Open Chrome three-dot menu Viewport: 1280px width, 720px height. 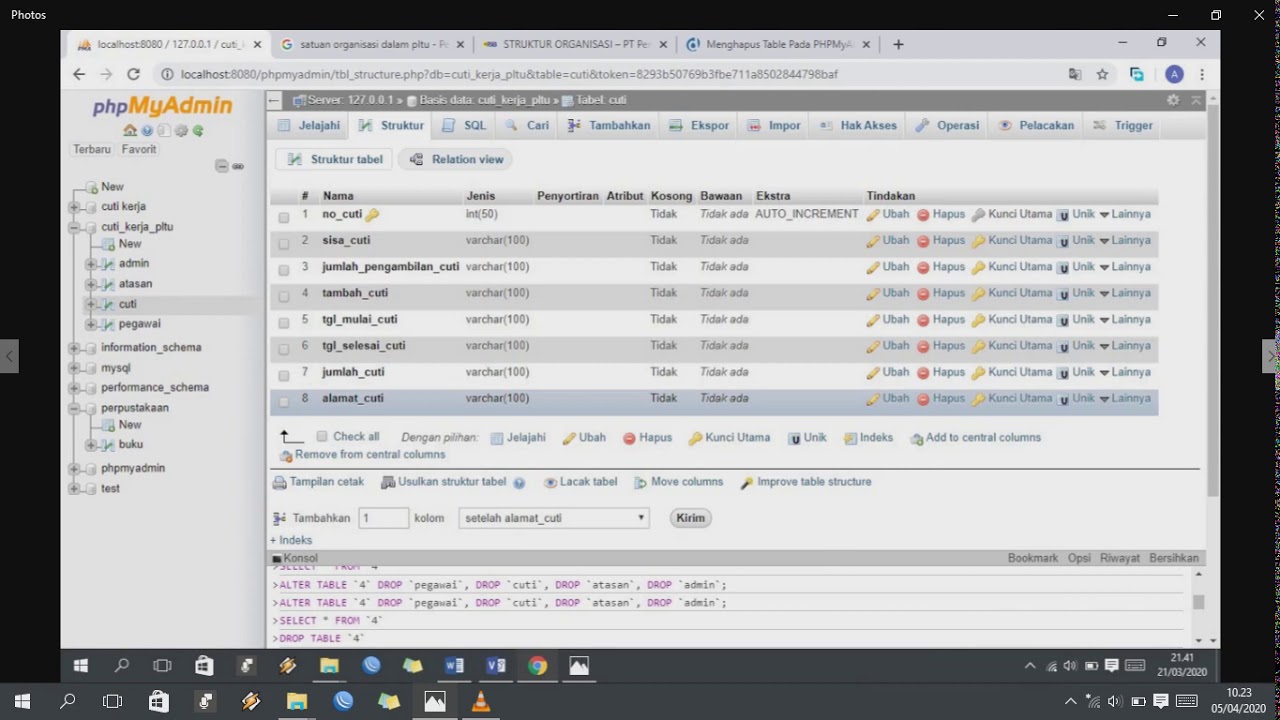coord(1202,74)
